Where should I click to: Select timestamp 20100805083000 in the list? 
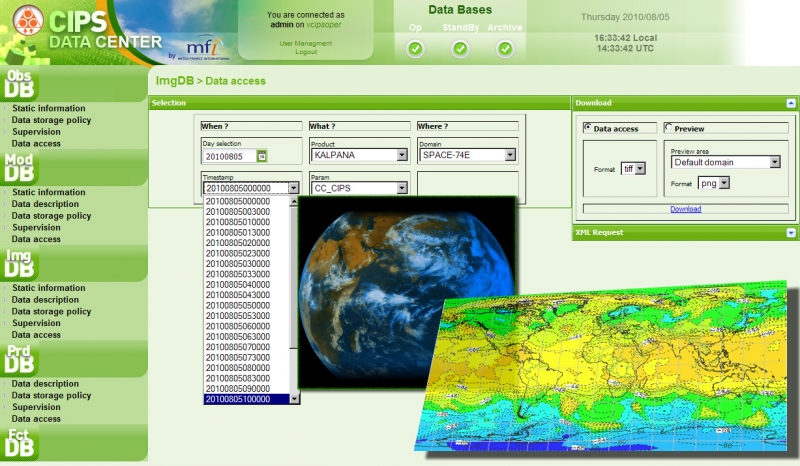tap(246, 378)
